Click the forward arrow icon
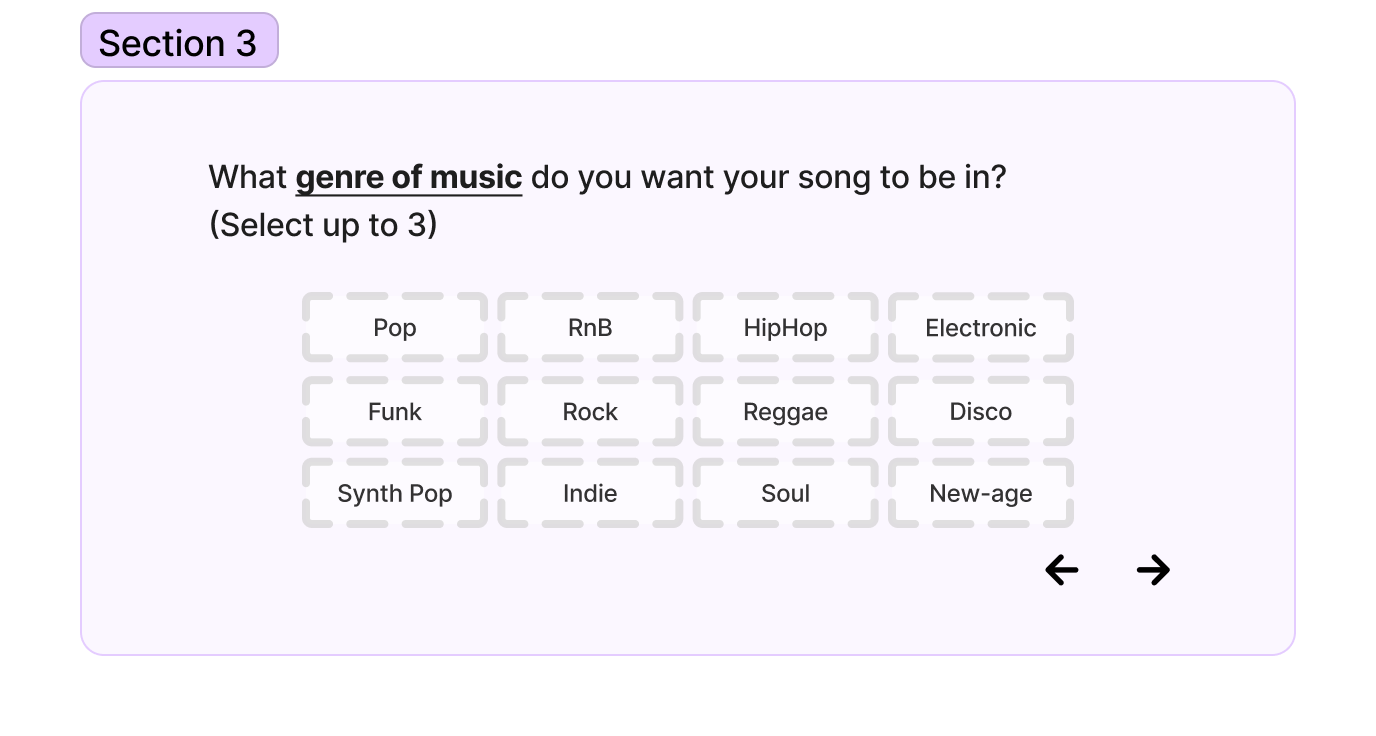The image size is (1376, 736). [x=1153, y=570]
